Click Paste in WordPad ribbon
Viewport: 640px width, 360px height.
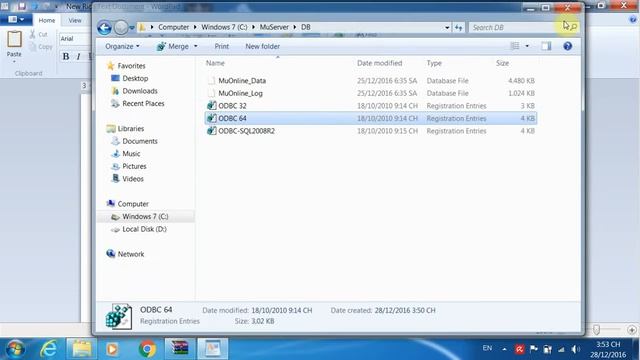(14, 47)
